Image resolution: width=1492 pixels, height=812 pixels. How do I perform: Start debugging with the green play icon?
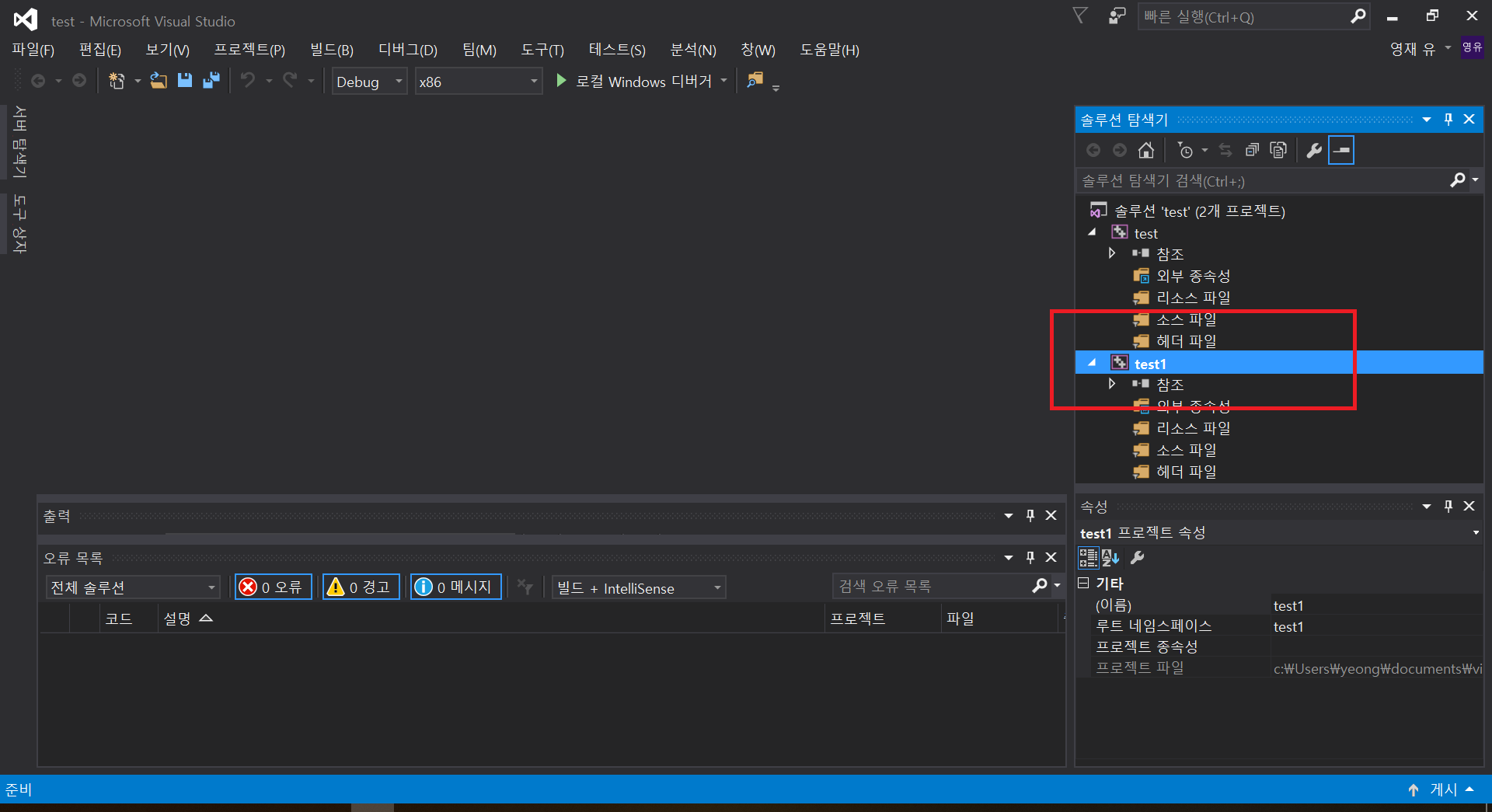tap(561, 81)
